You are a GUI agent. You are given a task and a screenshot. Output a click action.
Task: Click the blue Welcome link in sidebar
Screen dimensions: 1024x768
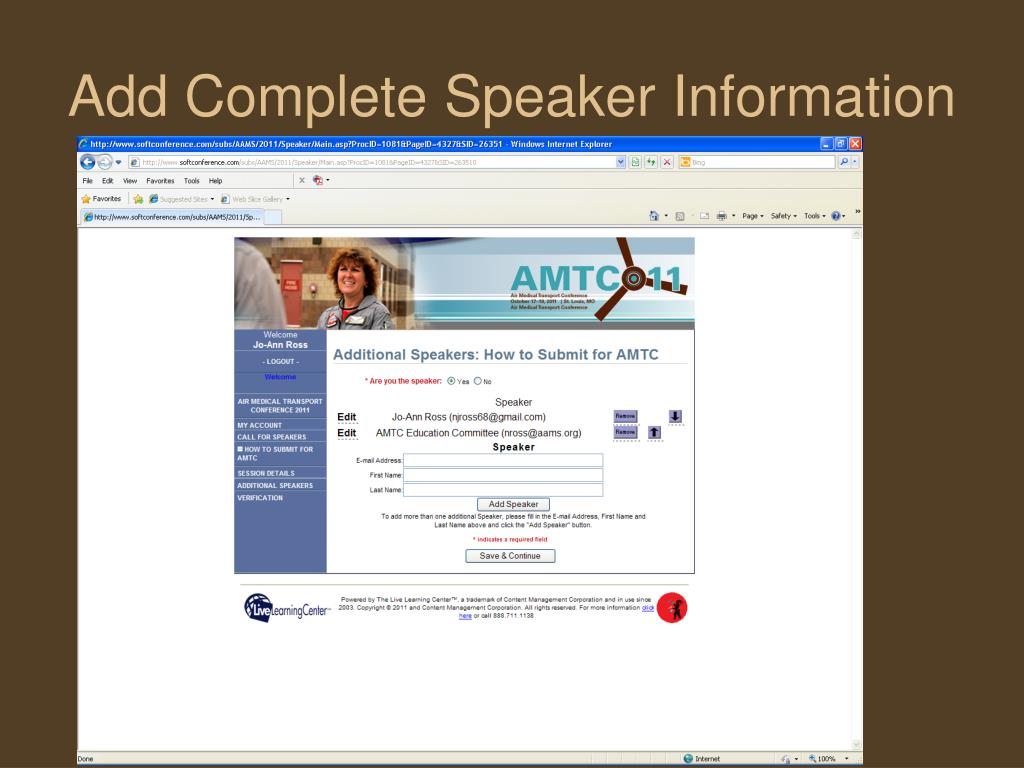(280, 377)
